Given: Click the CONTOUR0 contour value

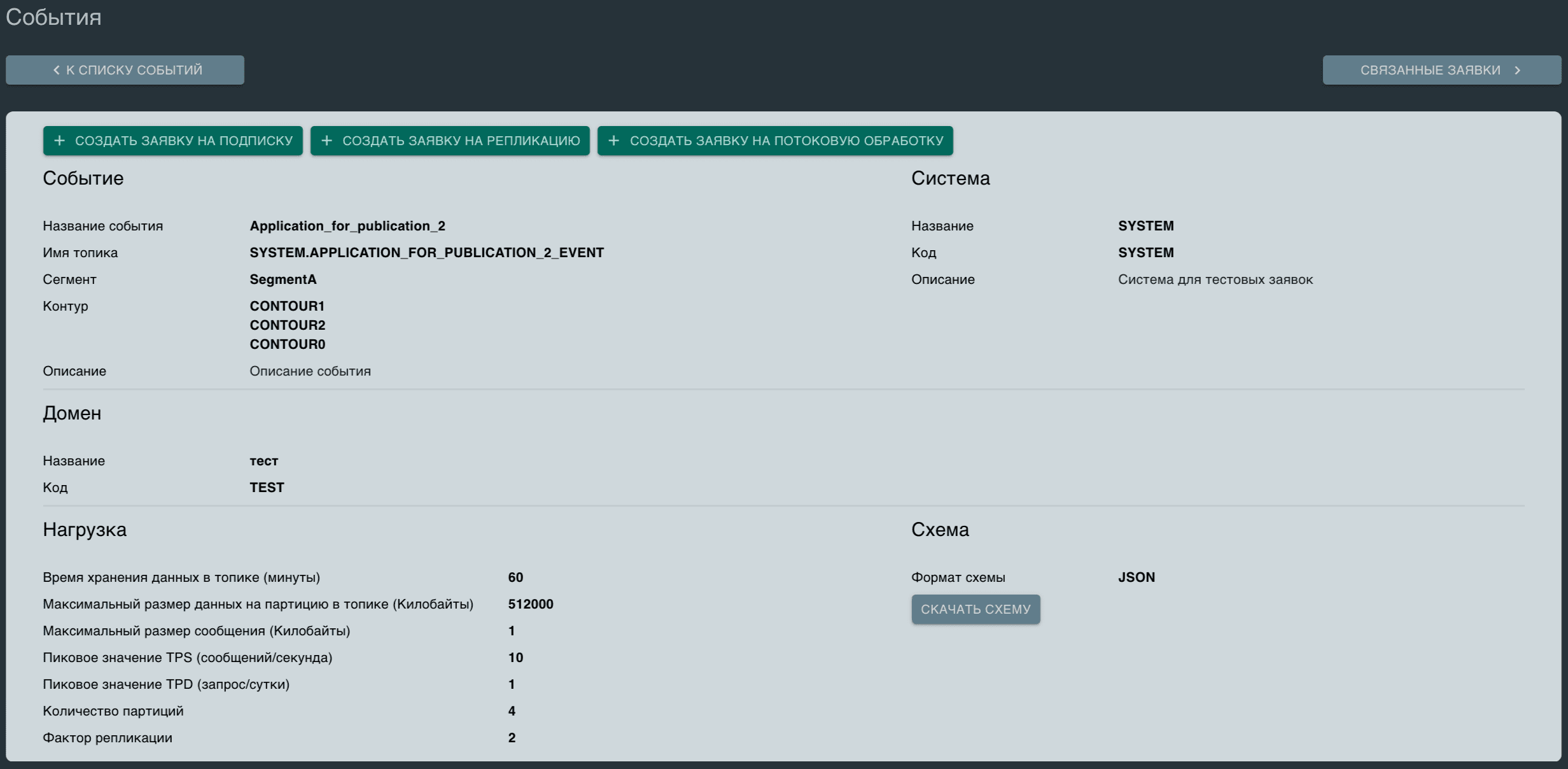Looking at the screenshot, I should (287, 344).
